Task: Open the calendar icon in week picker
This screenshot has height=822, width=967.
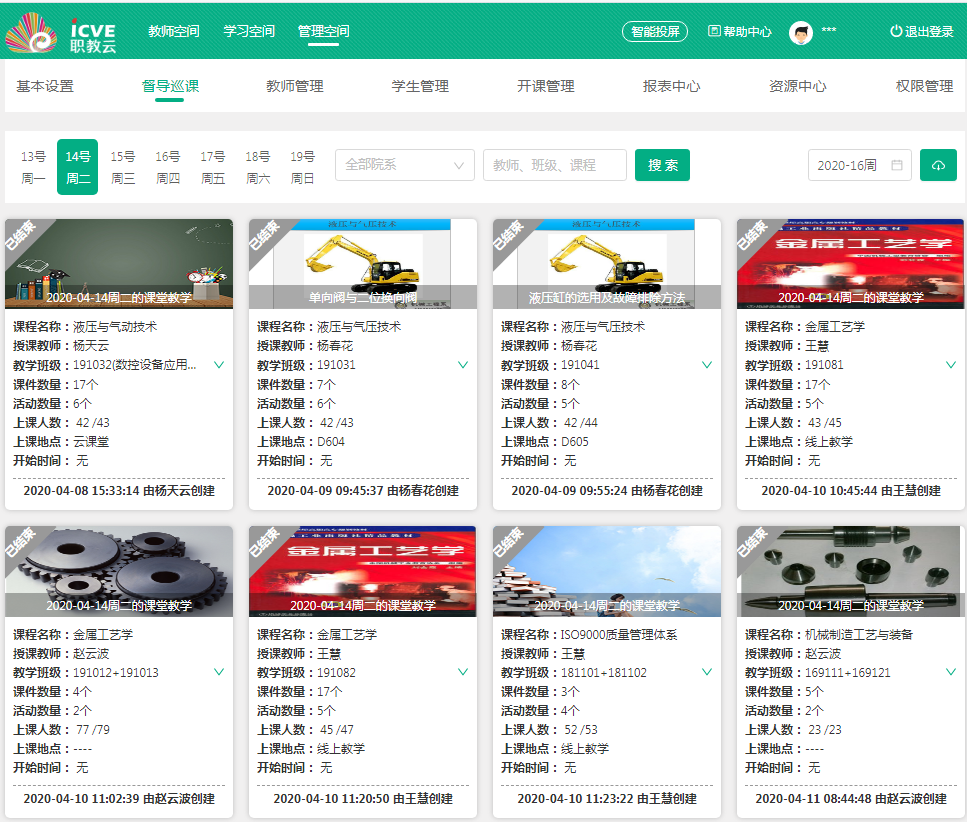Action: click(897, 165)
